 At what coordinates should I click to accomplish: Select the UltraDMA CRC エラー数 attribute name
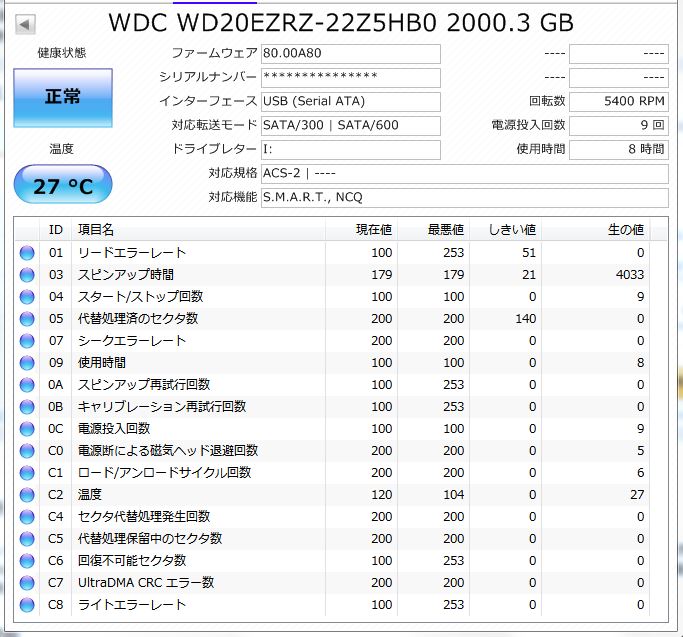[146, 583]
